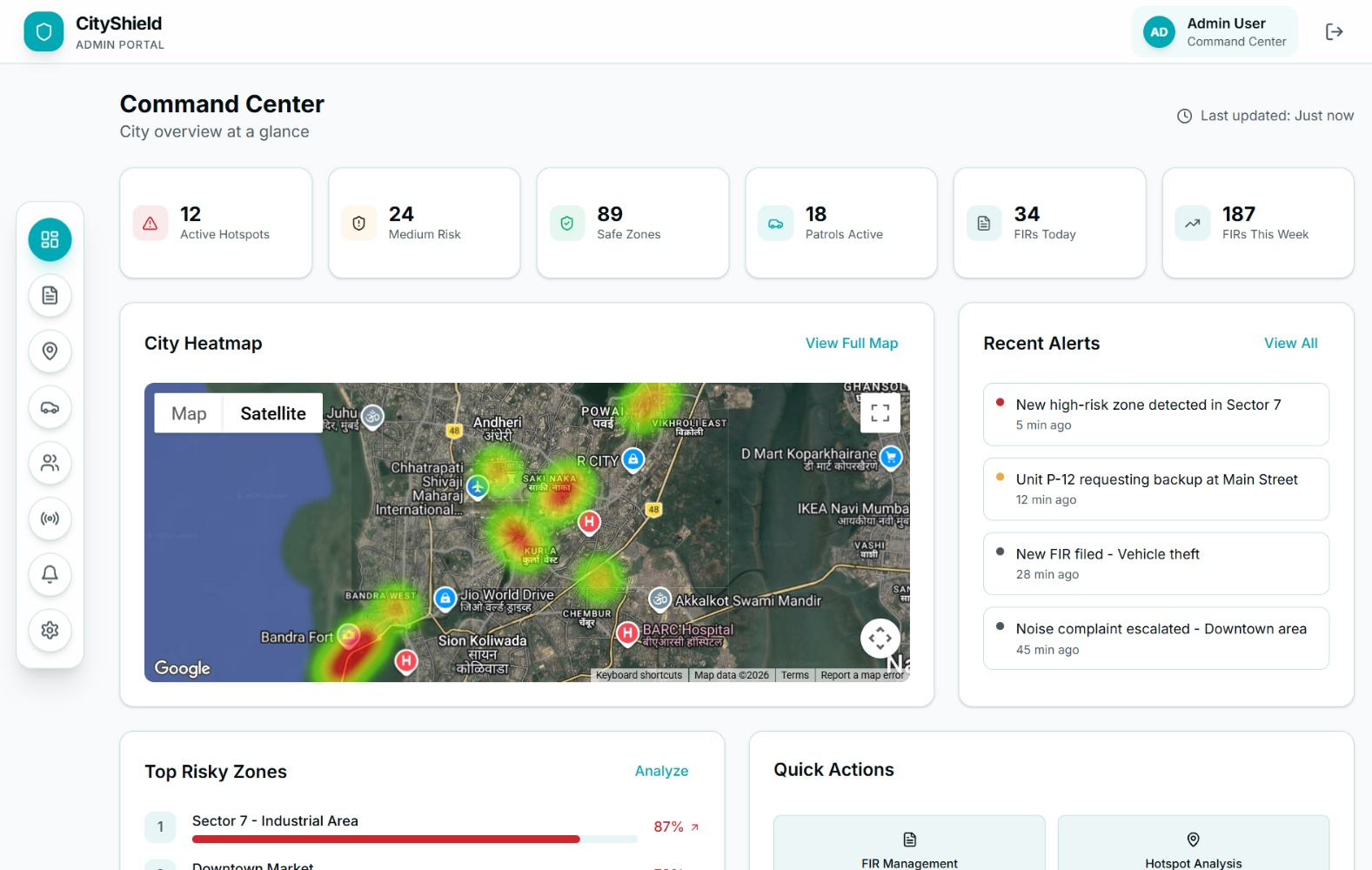Toggle the map to fullscreen view
Image resolution: width=1372 pixels, height=870 pixels.
pyautogui.click(x=880, y=412)
